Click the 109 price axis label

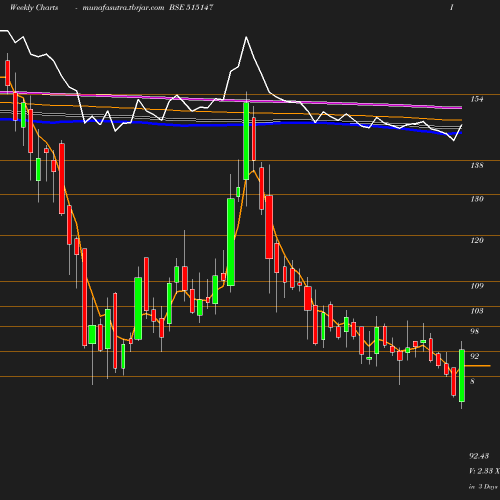477,286
